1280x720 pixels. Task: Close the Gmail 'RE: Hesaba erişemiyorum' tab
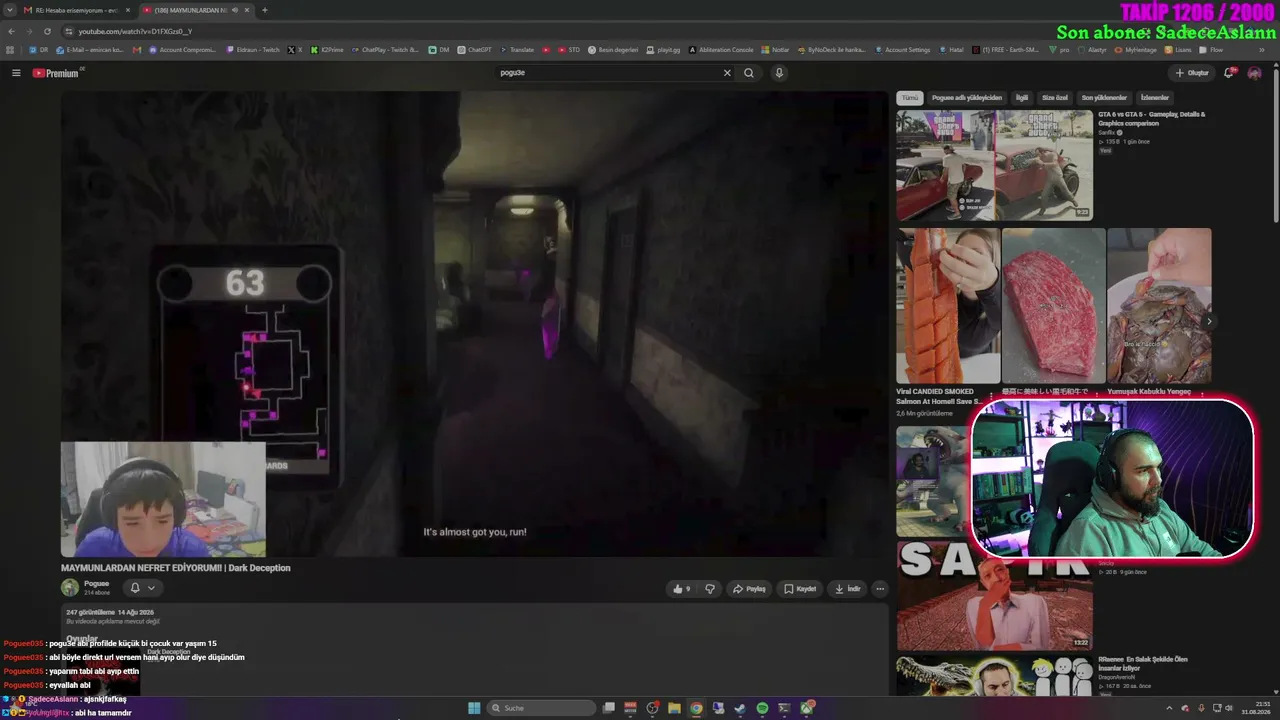pos(127,10)
